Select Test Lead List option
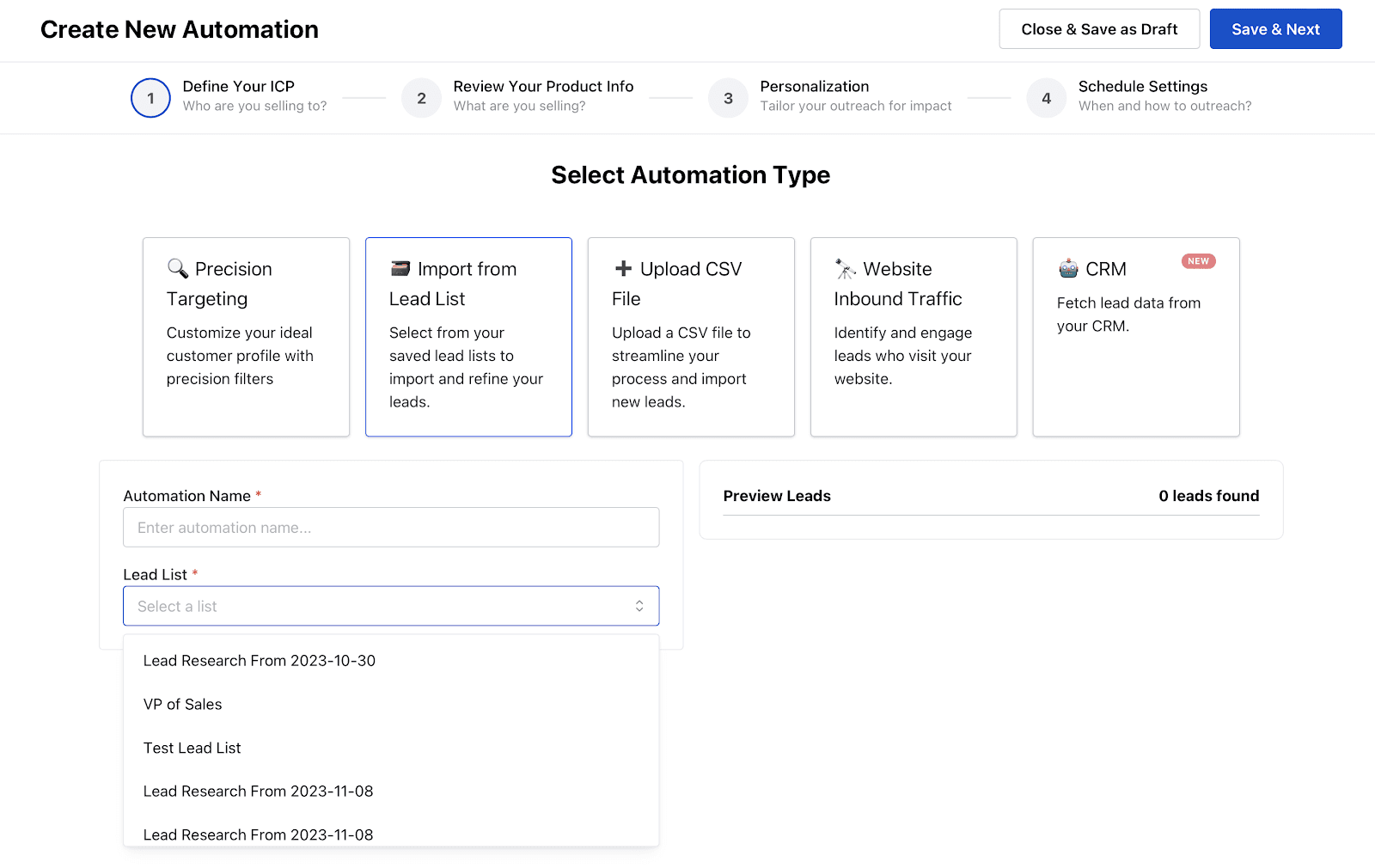1375x868 pixels. (x=391, y=749)
